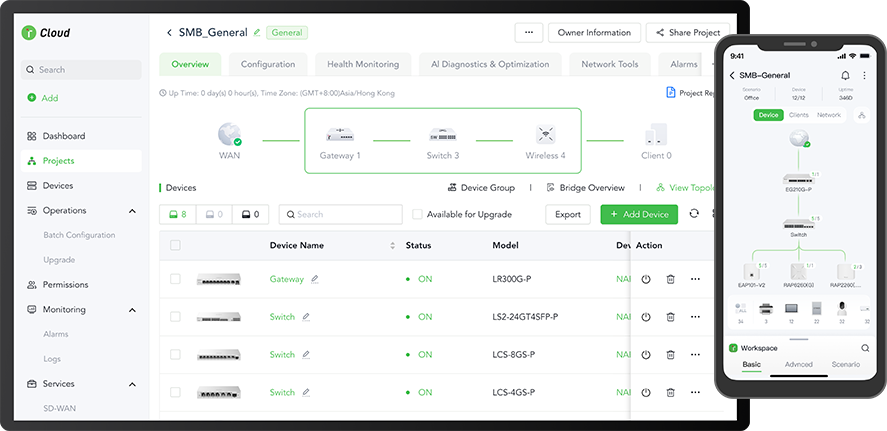Screen dimensions: 887x431
Task: Collapse the Operations section in sidebar
Action: tap(133, 211)
